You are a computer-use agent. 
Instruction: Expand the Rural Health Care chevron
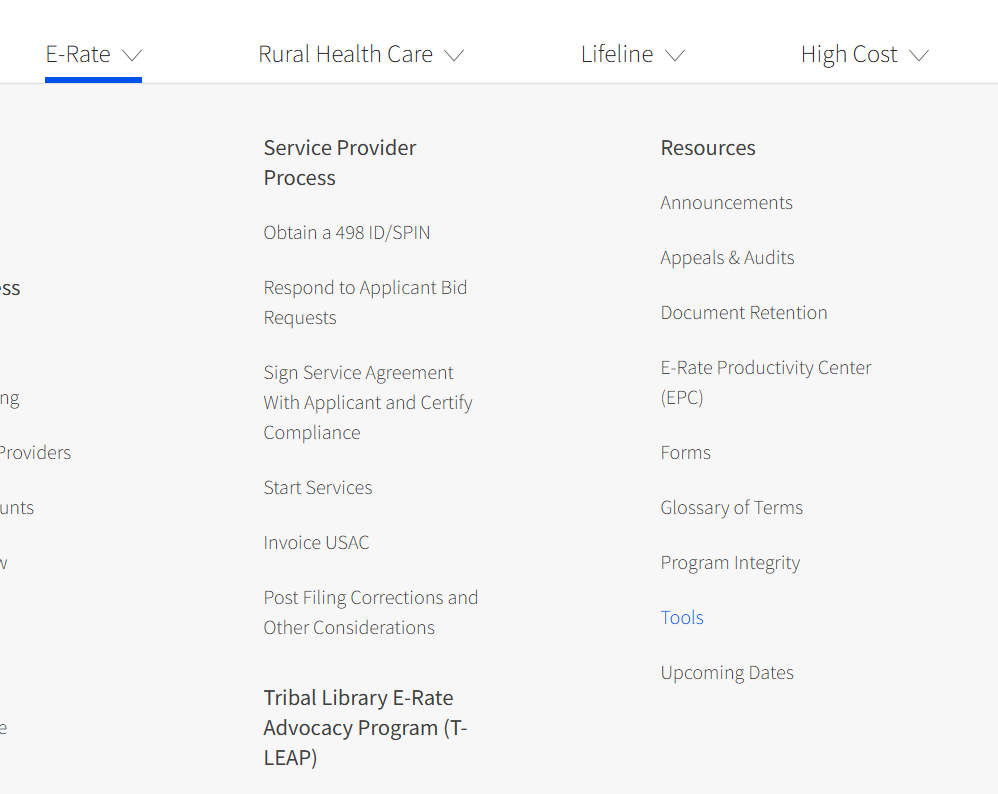[454, 55]
